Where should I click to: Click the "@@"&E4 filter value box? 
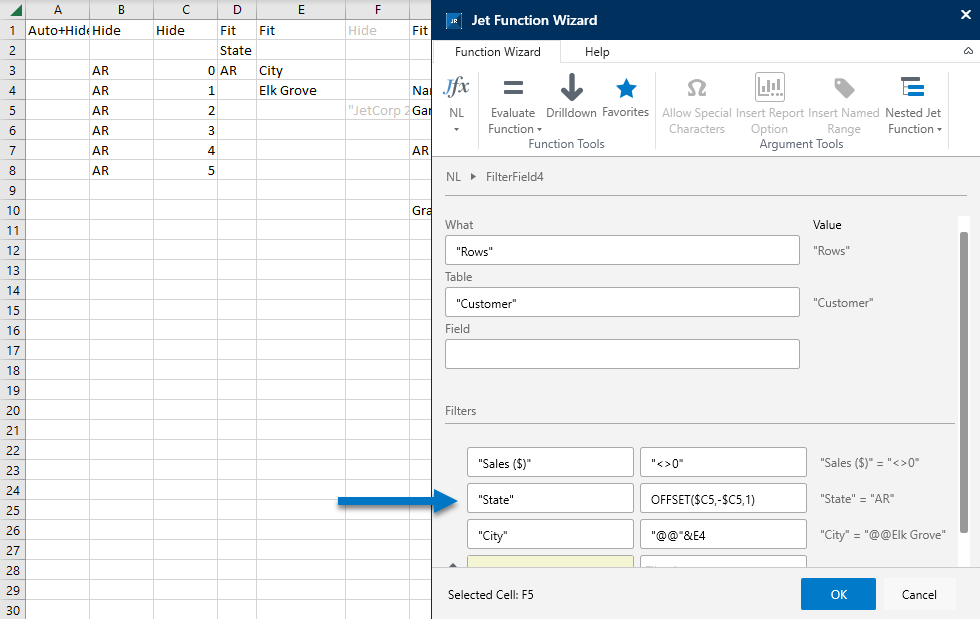point(723,534)
